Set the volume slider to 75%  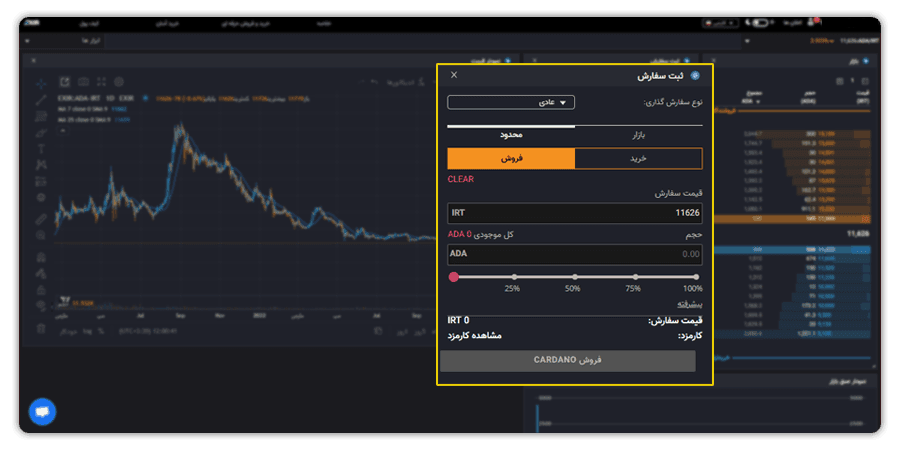pos(635,277)
